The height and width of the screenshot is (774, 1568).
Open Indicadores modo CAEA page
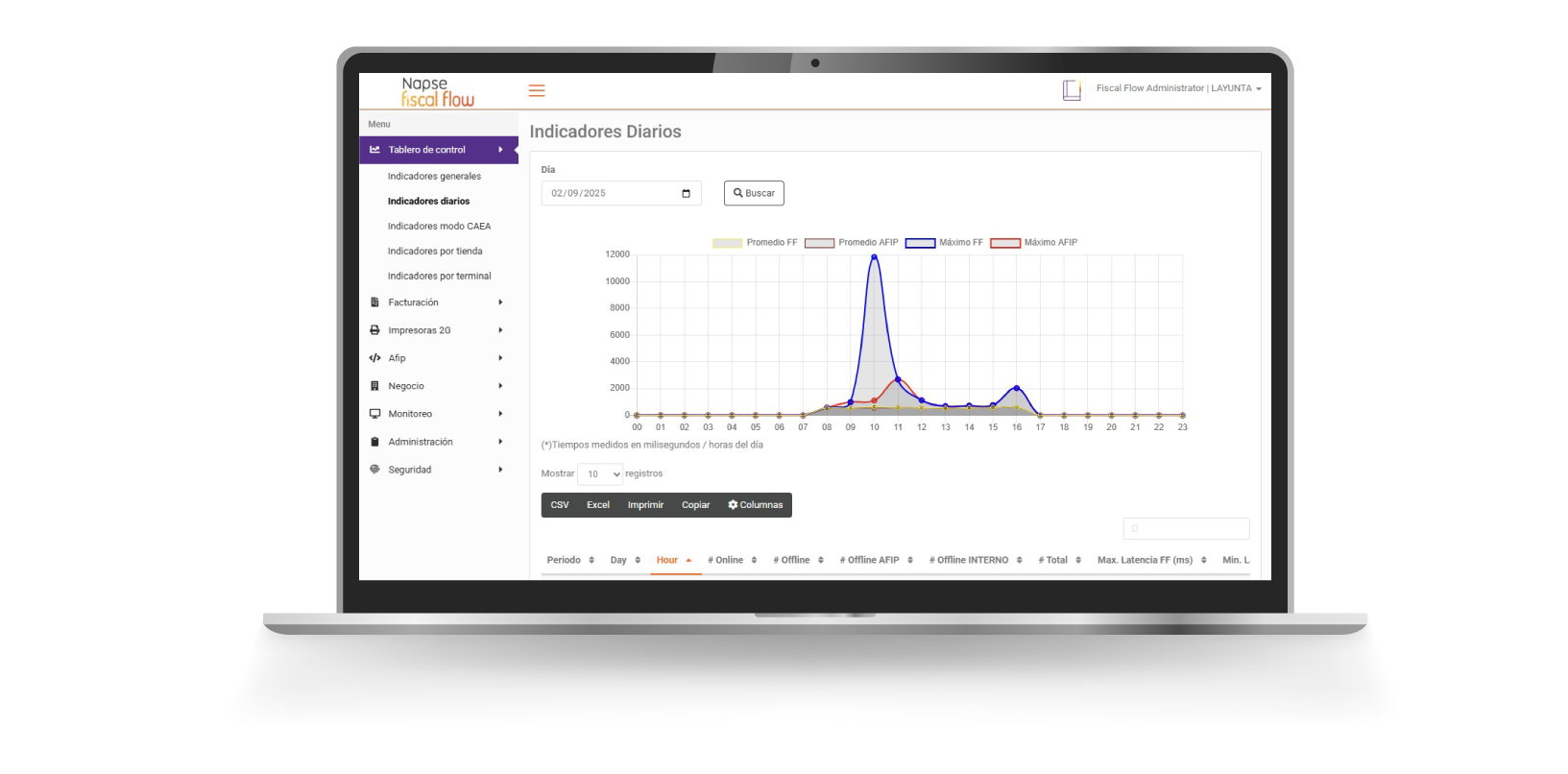point(439,227)
